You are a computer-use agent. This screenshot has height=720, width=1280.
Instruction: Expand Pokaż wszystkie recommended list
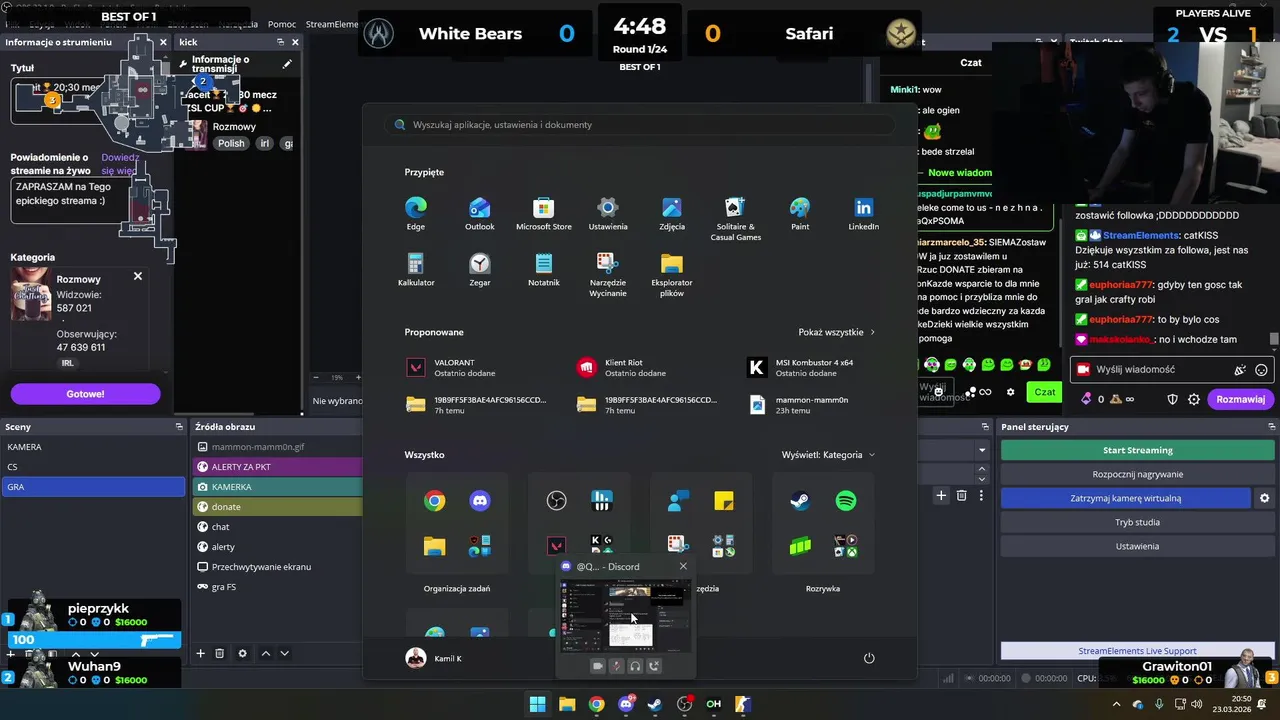coord(836,332)
